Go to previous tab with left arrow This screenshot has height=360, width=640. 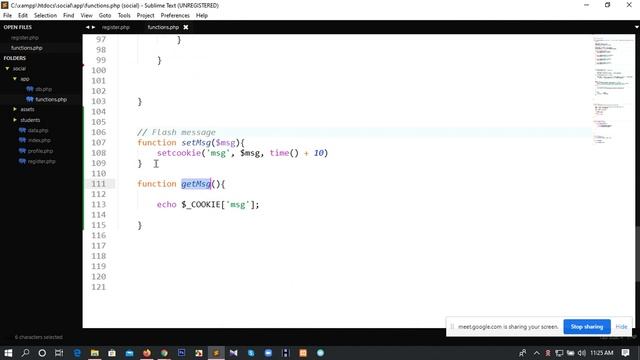[x=87, y=27]
